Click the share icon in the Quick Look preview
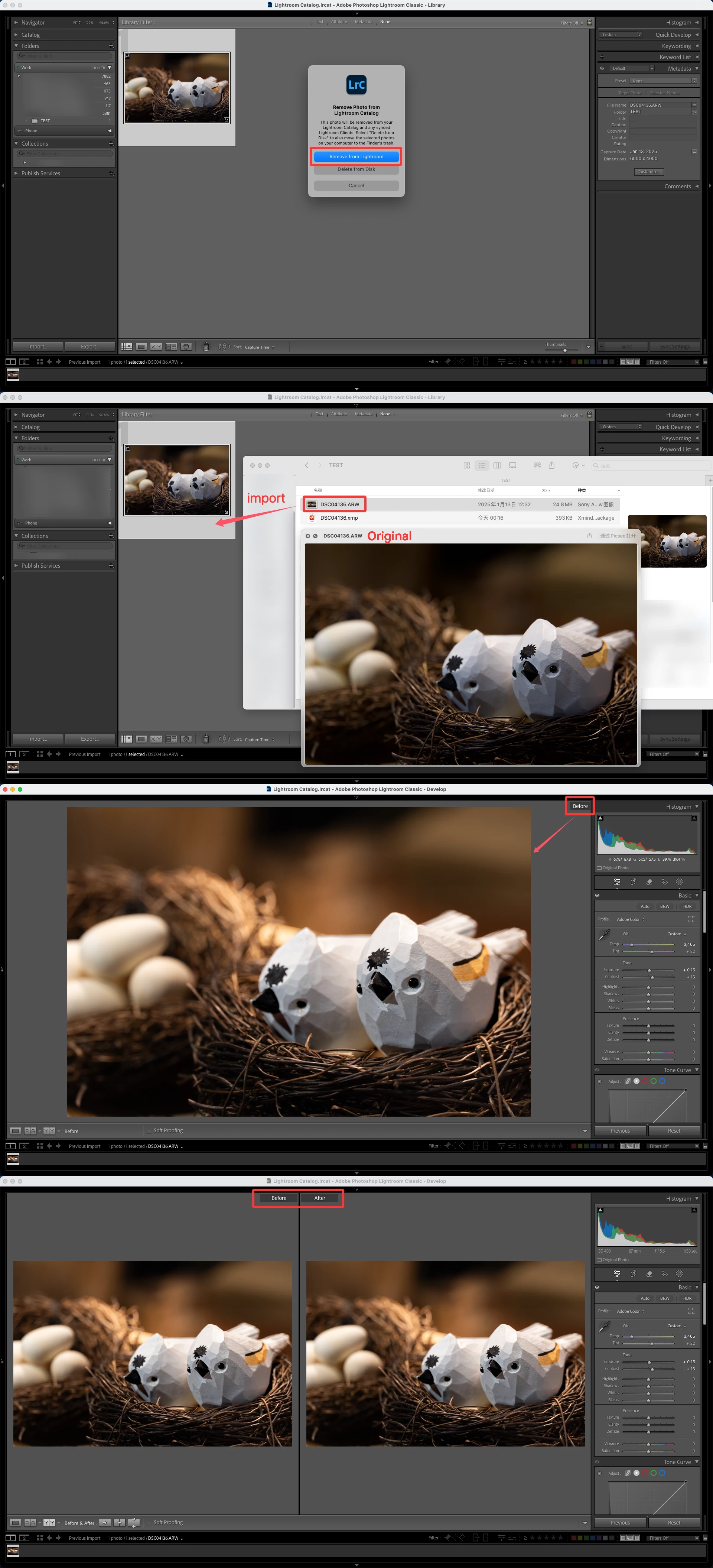The width and height of the screenshot is (713, 1568). tap(589, 536)
